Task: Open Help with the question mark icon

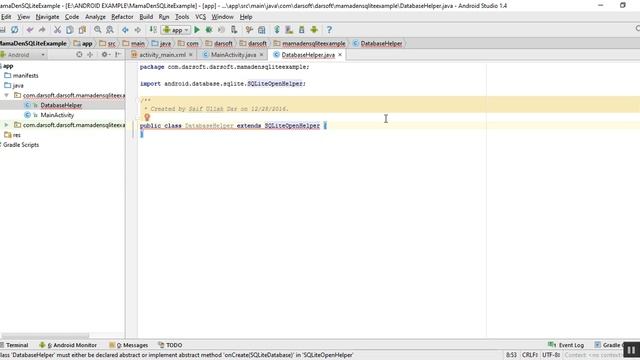Action: pyautogui.click(x=329, y=30)
